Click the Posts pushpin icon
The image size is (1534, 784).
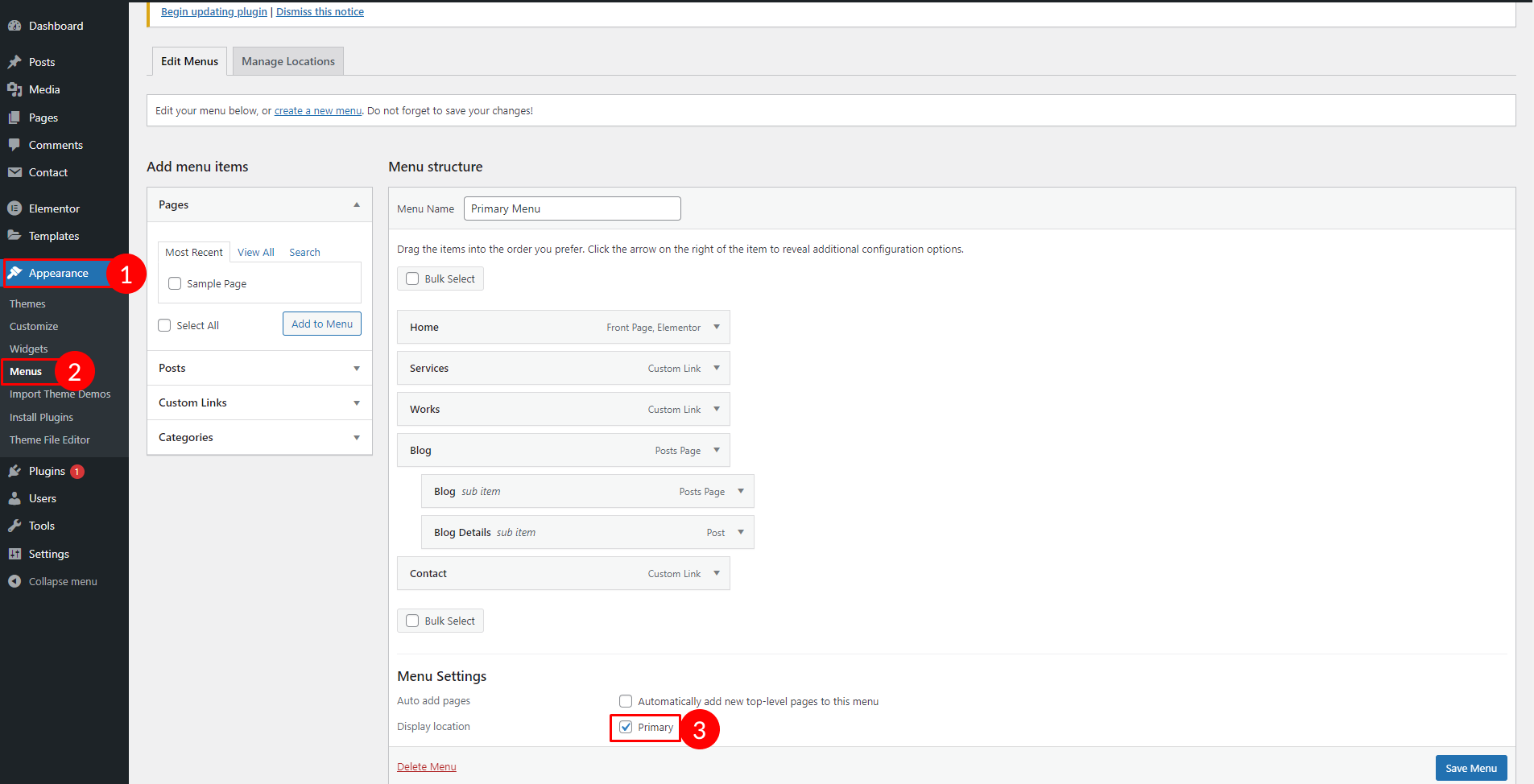(x=14, y=62)
